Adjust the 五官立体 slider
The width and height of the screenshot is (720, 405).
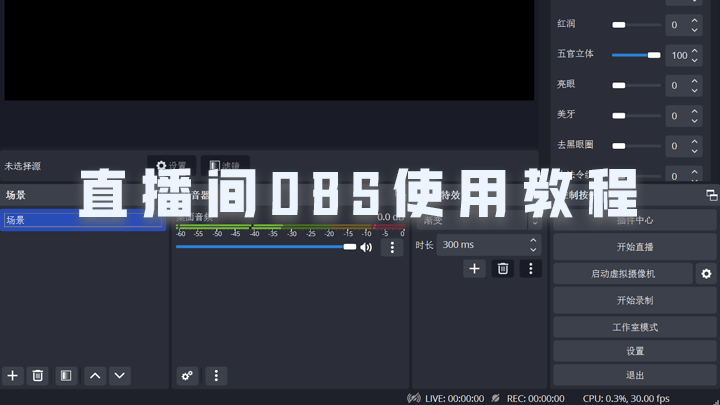point(636,55)
